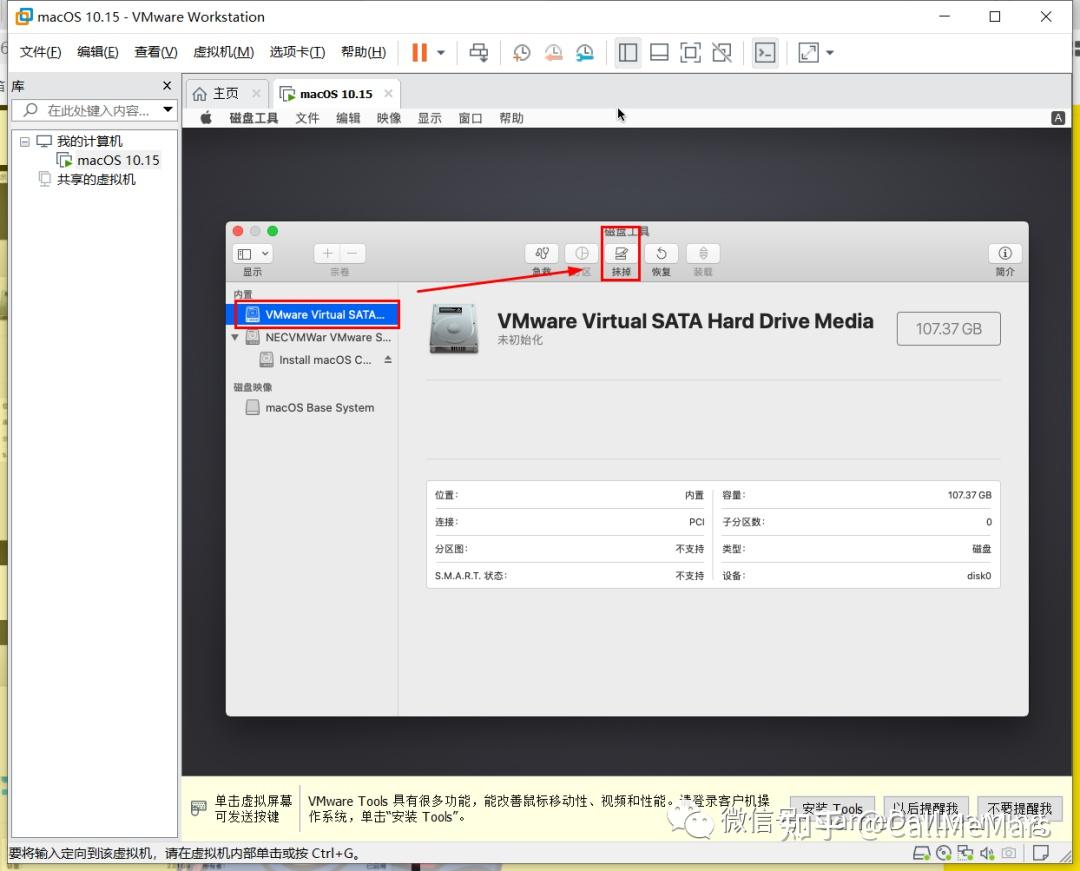Open the macOS 文件 menu

pyautogui.click(x=307, y=118)
